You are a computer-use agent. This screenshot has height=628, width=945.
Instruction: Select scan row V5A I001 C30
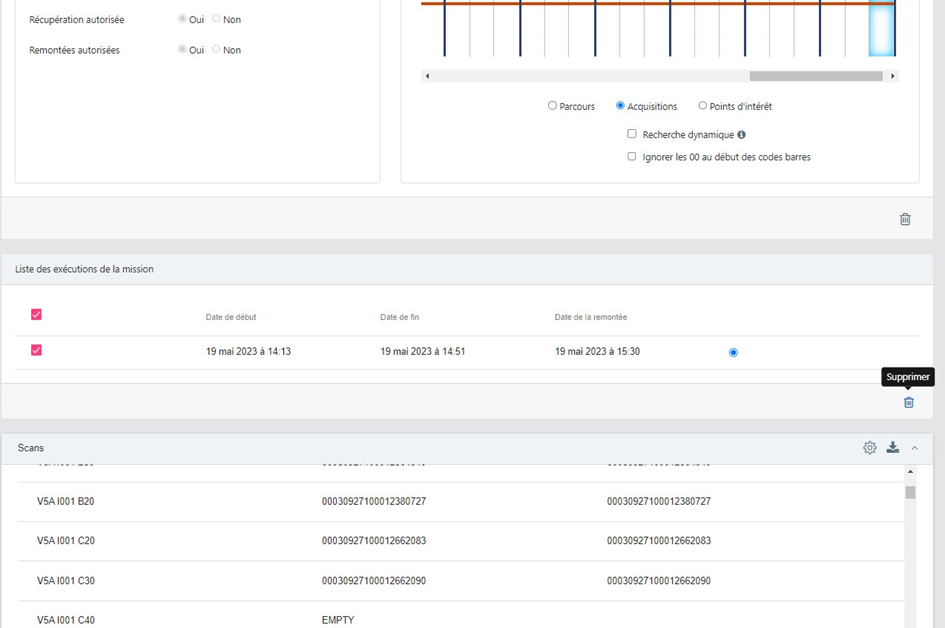click(x=460, y=581)
